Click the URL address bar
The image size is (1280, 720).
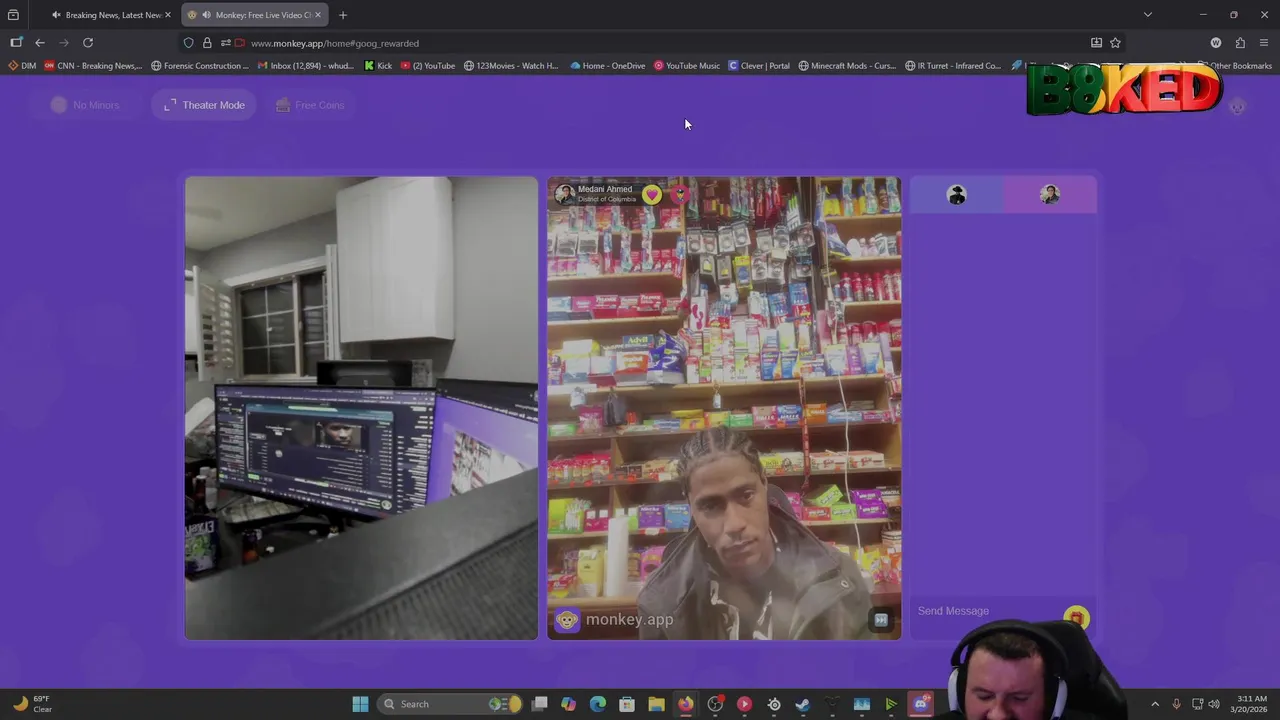point(650,43)
